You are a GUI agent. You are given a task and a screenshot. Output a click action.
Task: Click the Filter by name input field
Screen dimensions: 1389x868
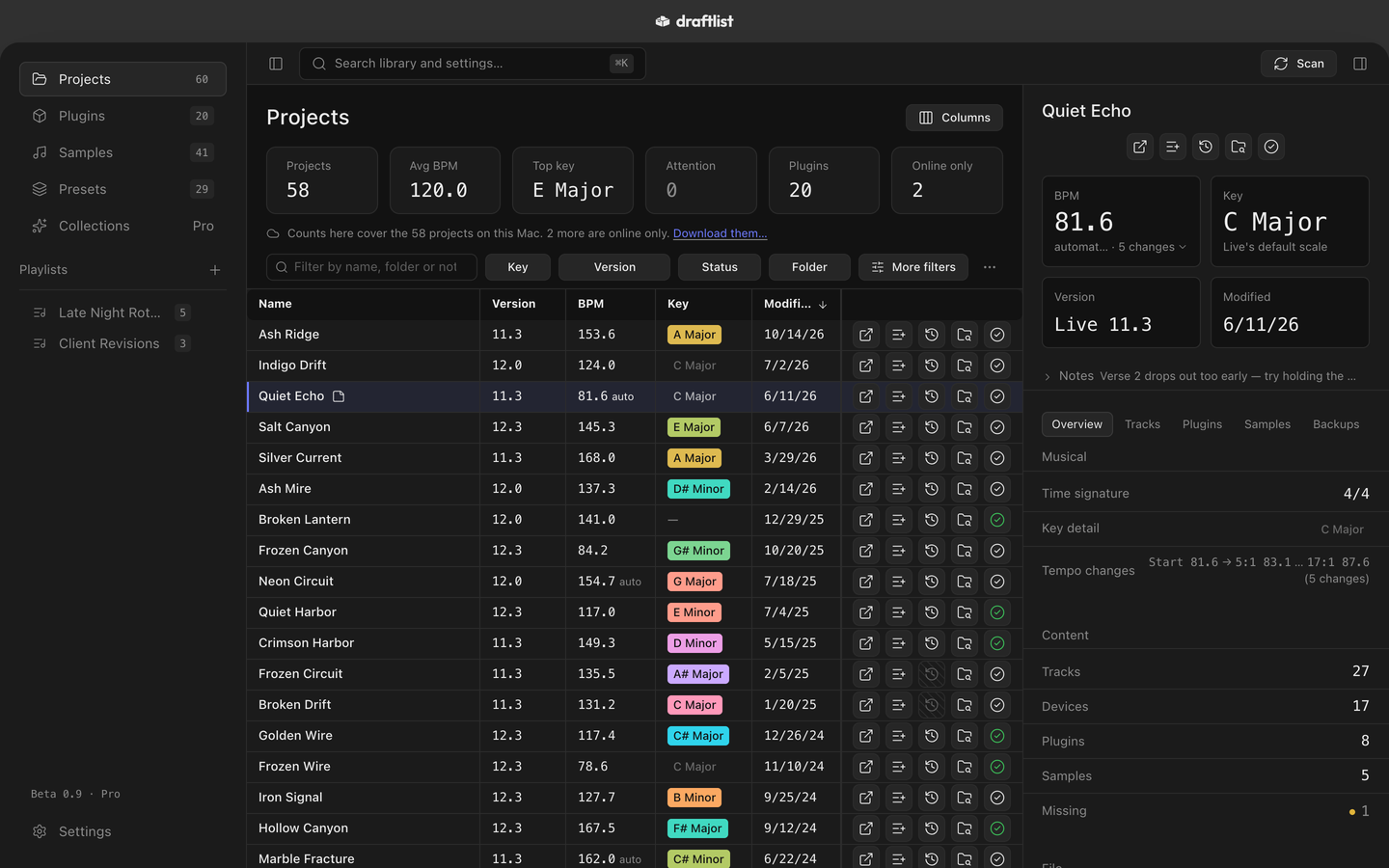[371, 267]
